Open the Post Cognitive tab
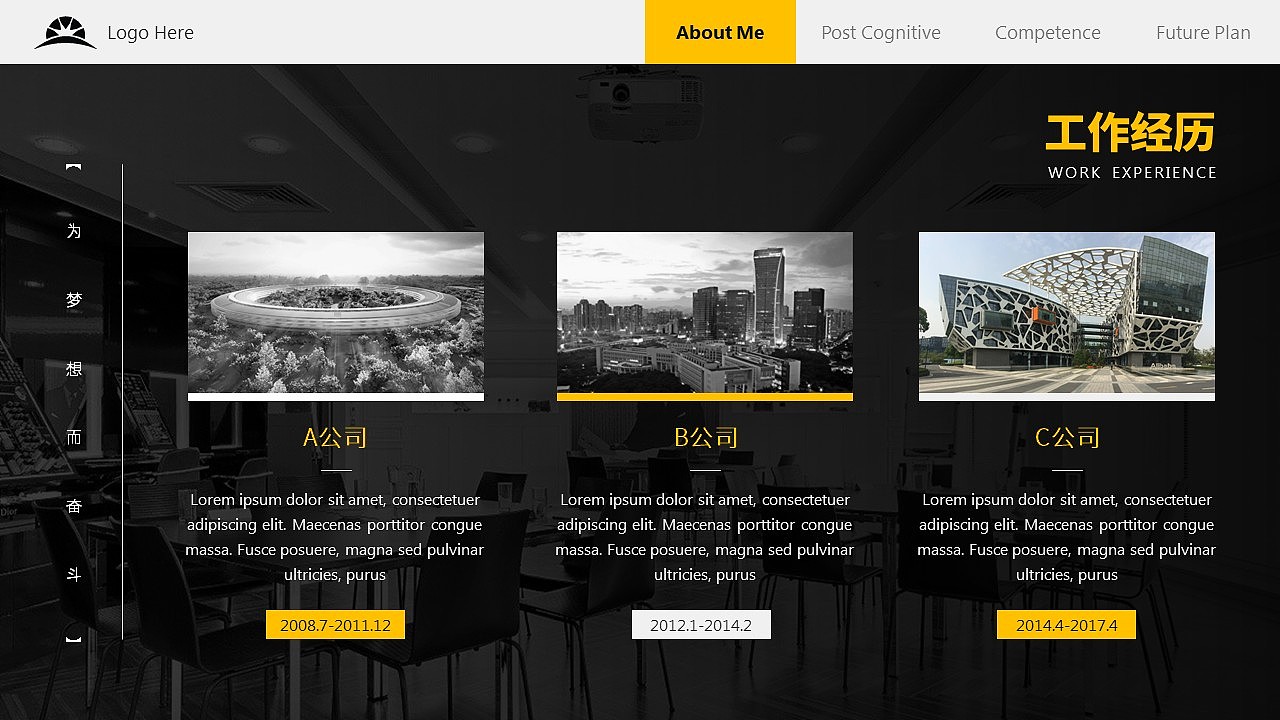Image resolution: width=1280 pixels, height=720 pixels. (881, 32)
